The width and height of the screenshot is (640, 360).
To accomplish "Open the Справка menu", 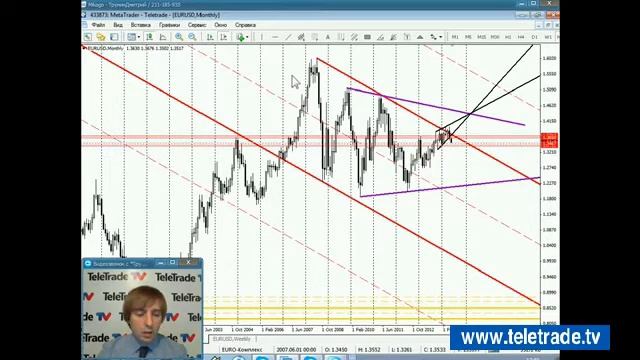I will (245, 25).
